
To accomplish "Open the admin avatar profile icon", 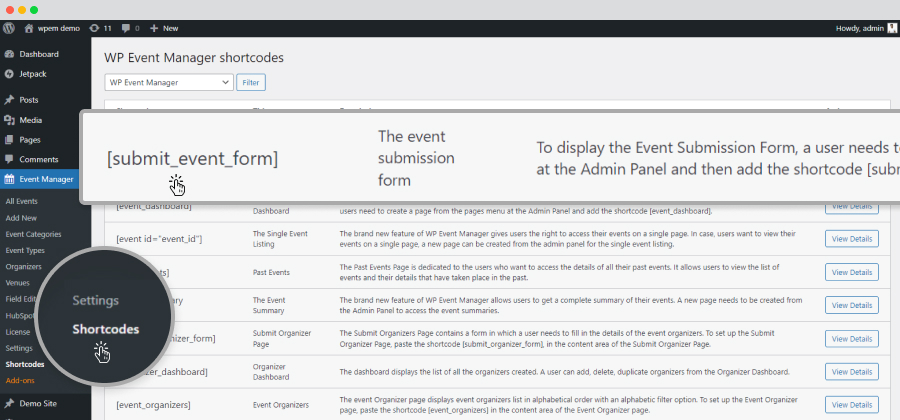I will click(x=892, y=28).
